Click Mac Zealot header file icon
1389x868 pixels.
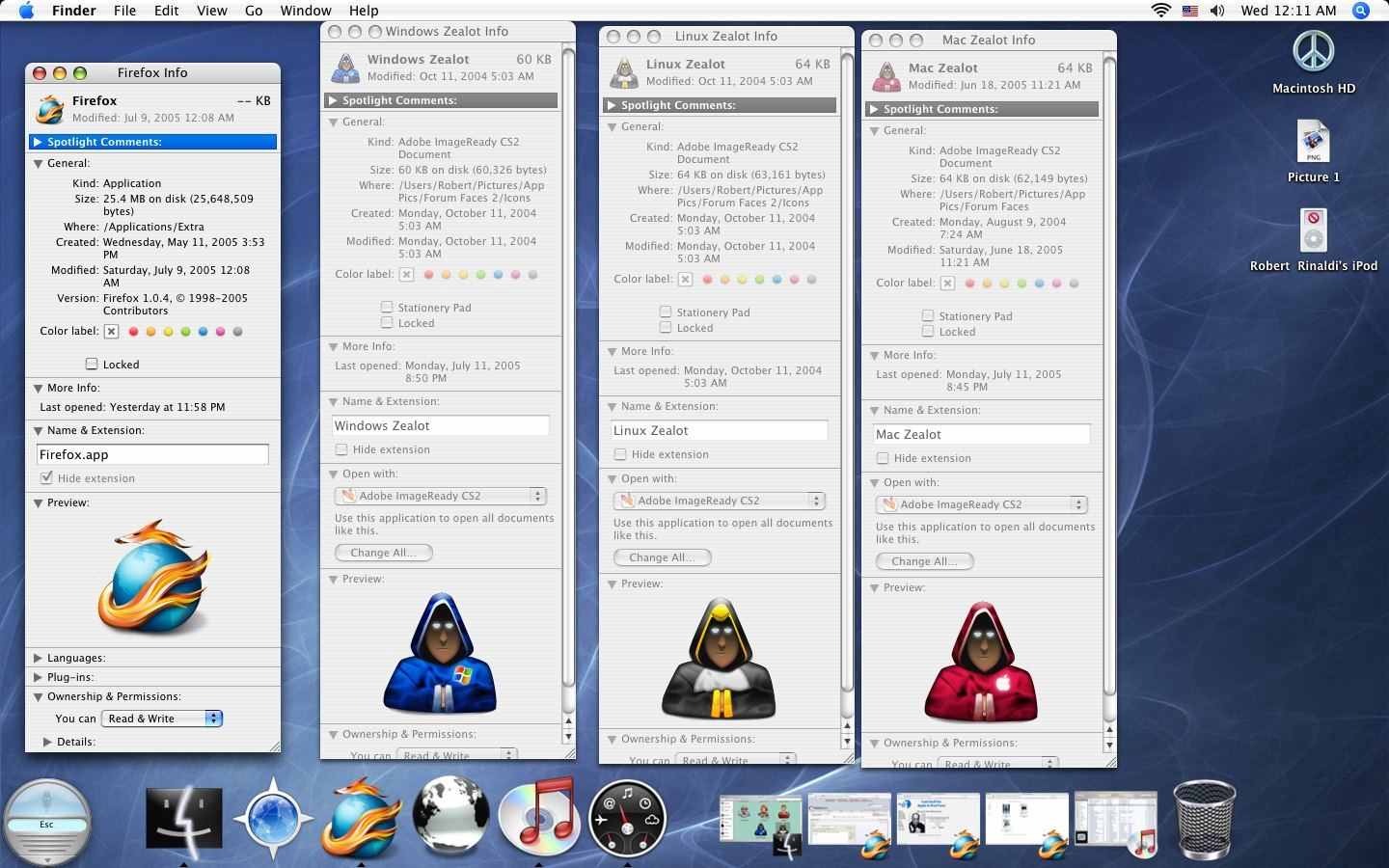(x=886, y=76)
